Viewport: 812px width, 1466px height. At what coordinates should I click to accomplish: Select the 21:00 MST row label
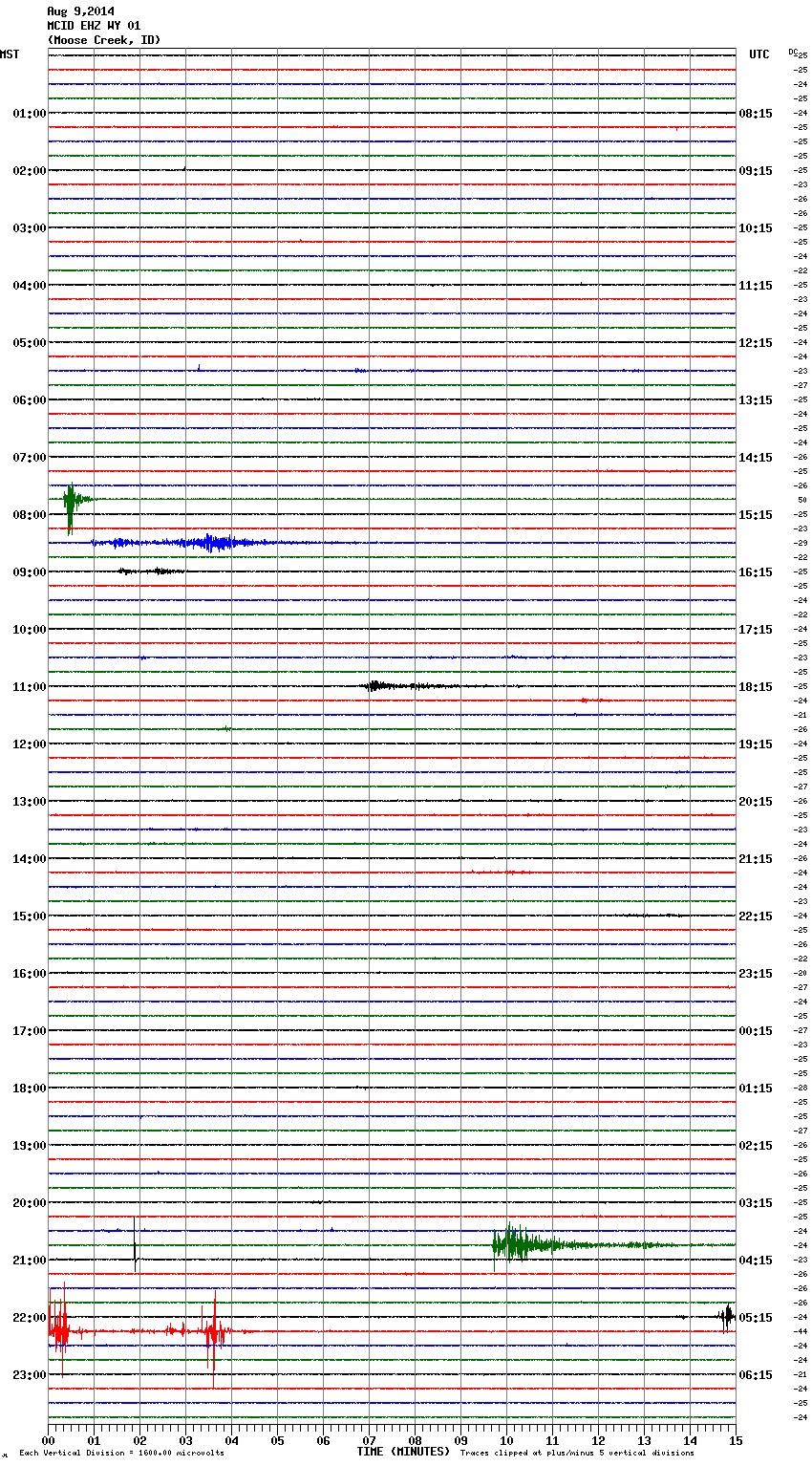coord(30,1261)
